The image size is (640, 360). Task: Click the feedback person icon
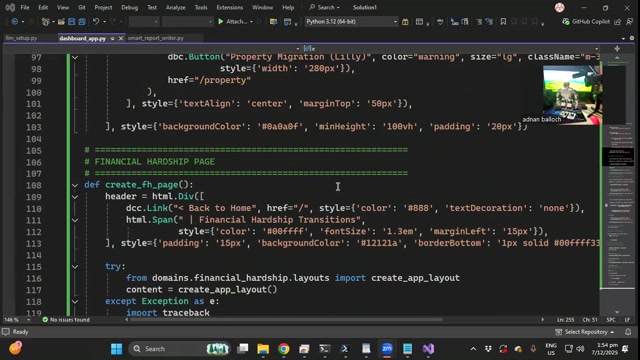coord(630,22)
